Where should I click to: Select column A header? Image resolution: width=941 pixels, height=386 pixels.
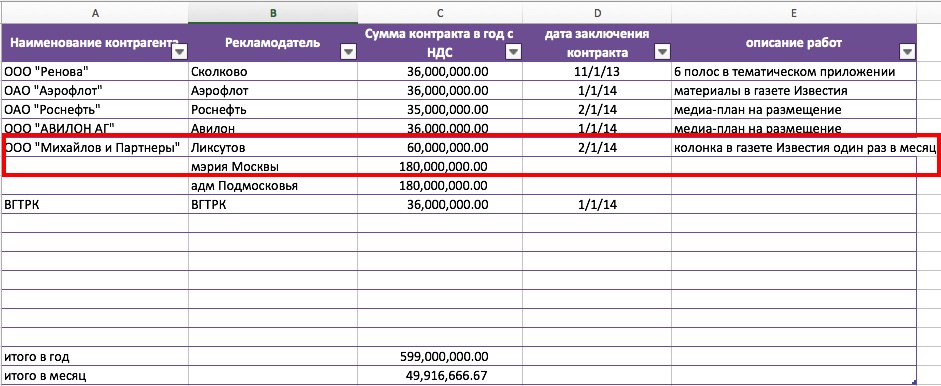95,13
